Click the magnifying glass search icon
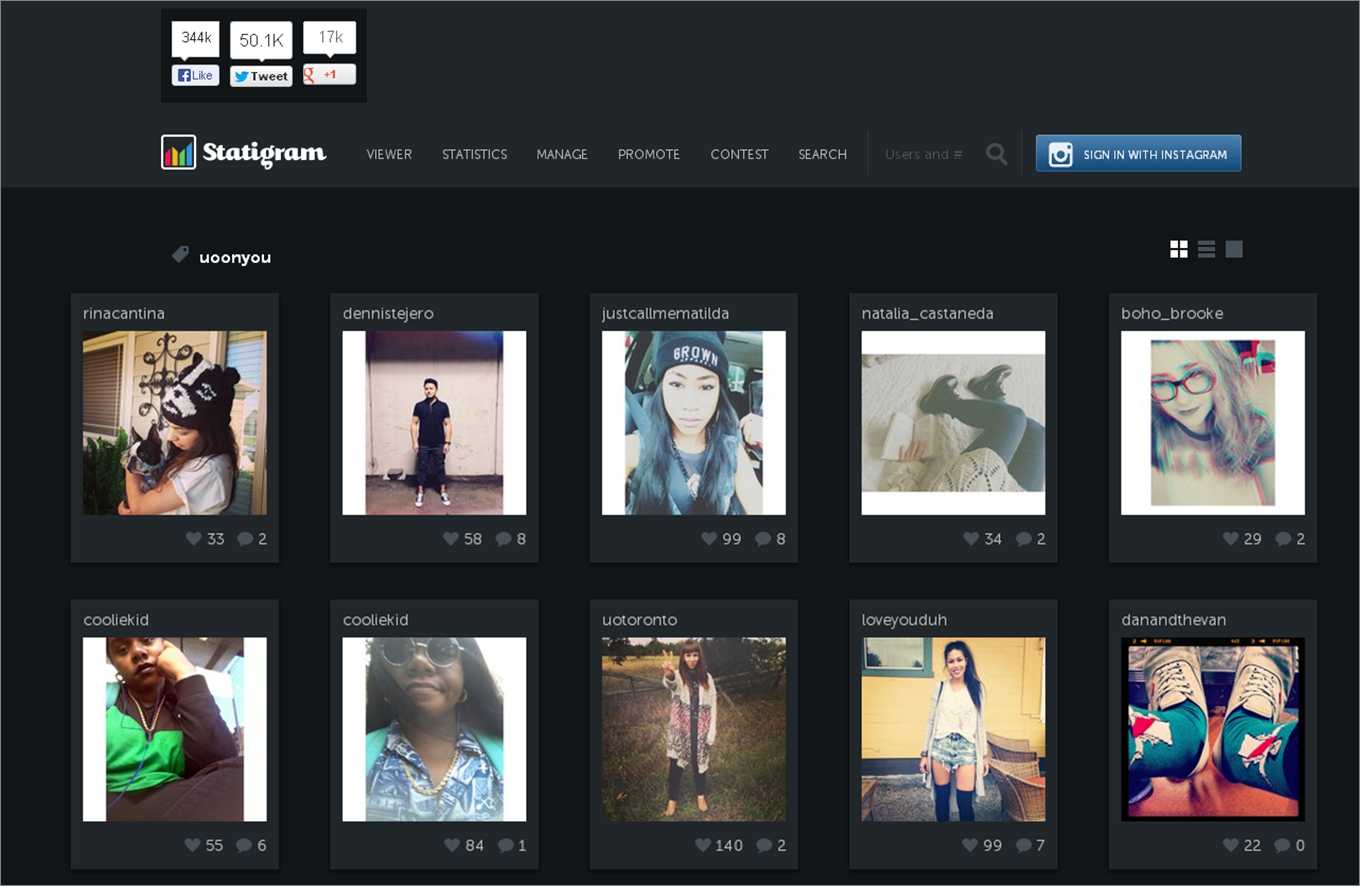This screenshot has height=886, width=1360. tap(996, 154)
